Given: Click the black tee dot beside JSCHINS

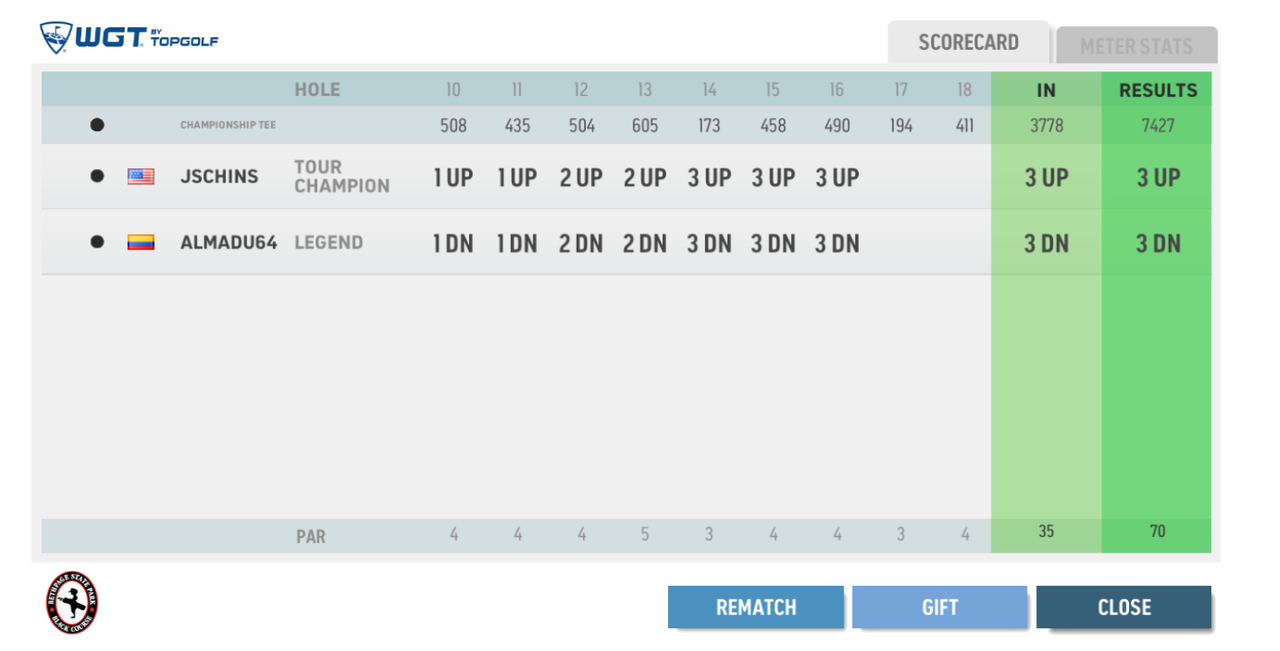Looking at the screenshot, I should coord(97,176).
